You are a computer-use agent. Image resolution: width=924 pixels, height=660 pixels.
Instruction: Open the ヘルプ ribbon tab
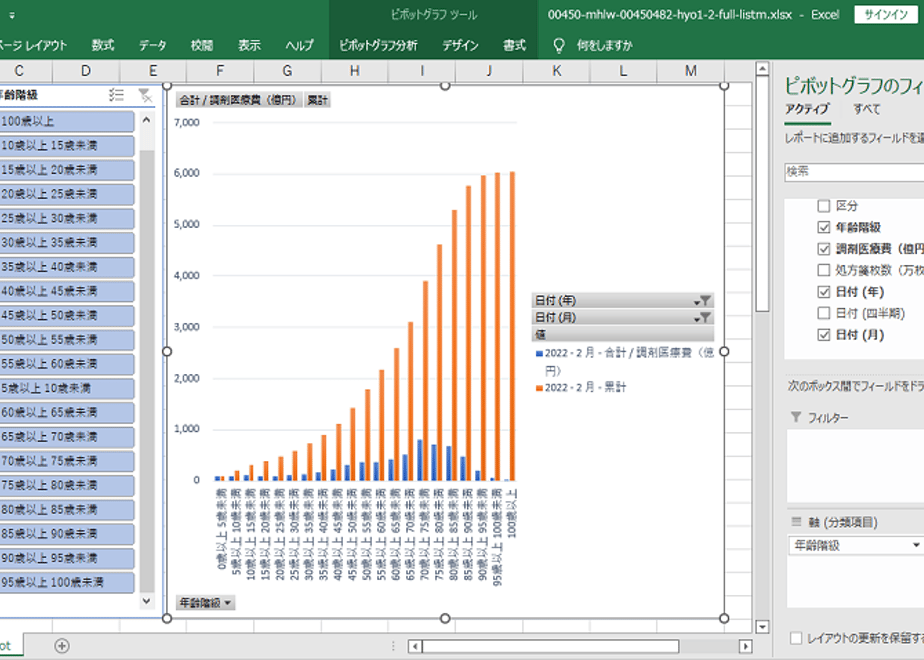[299, 45]
